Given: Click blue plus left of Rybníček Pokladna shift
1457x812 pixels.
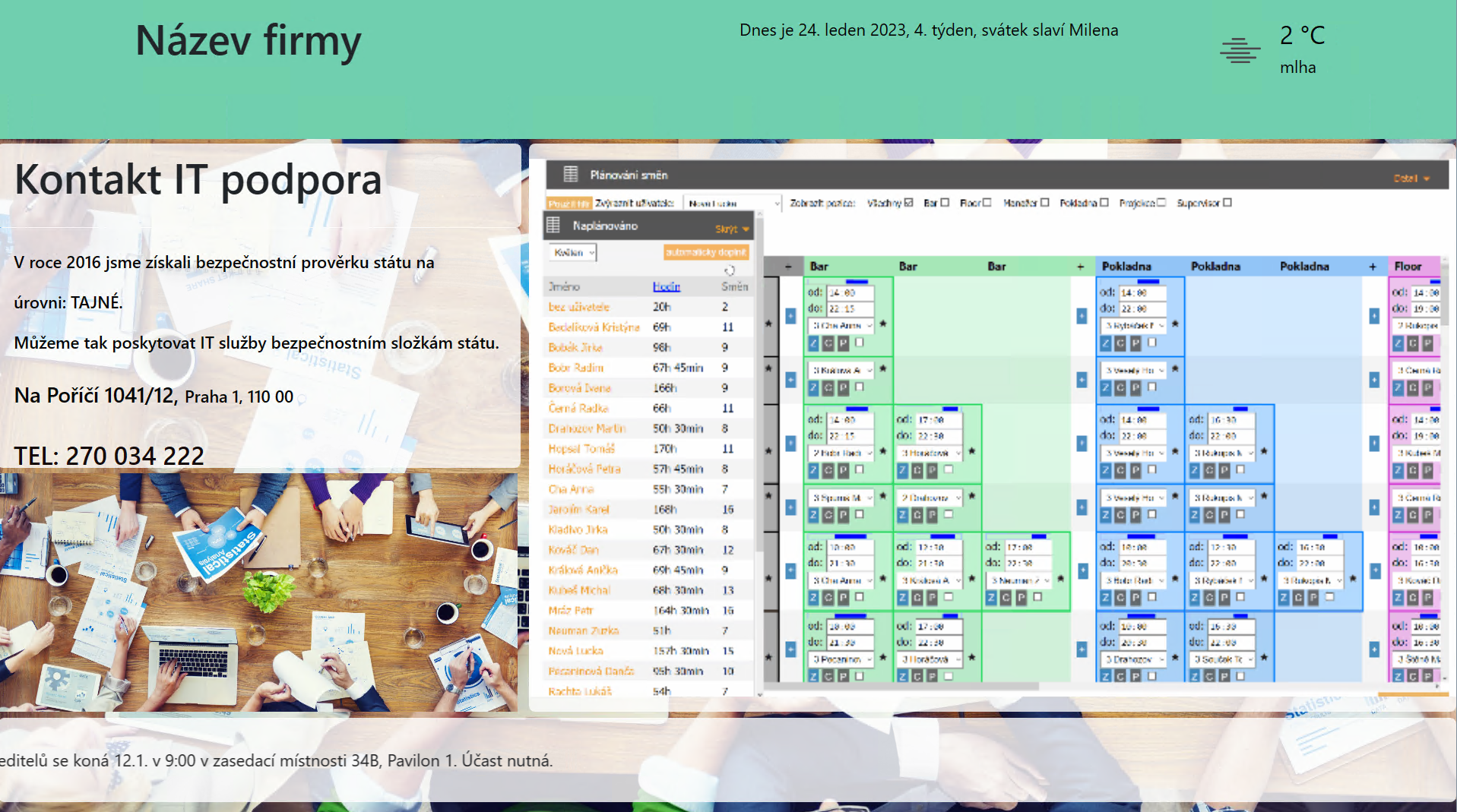Looking at the screenshot, I should [x=1082, y=316].
